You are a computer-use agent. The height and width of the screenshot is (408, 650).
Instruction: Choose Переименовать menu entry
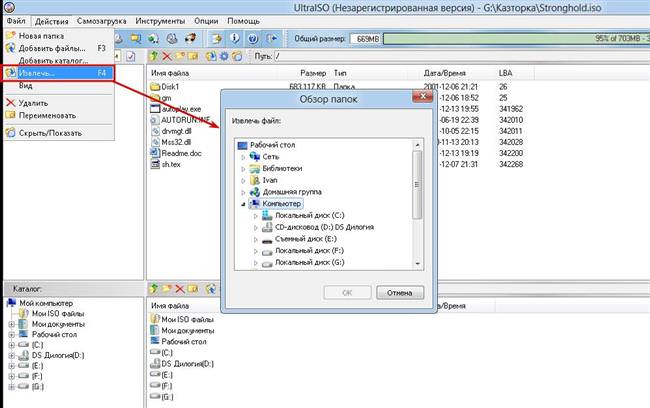click(58, 115)
